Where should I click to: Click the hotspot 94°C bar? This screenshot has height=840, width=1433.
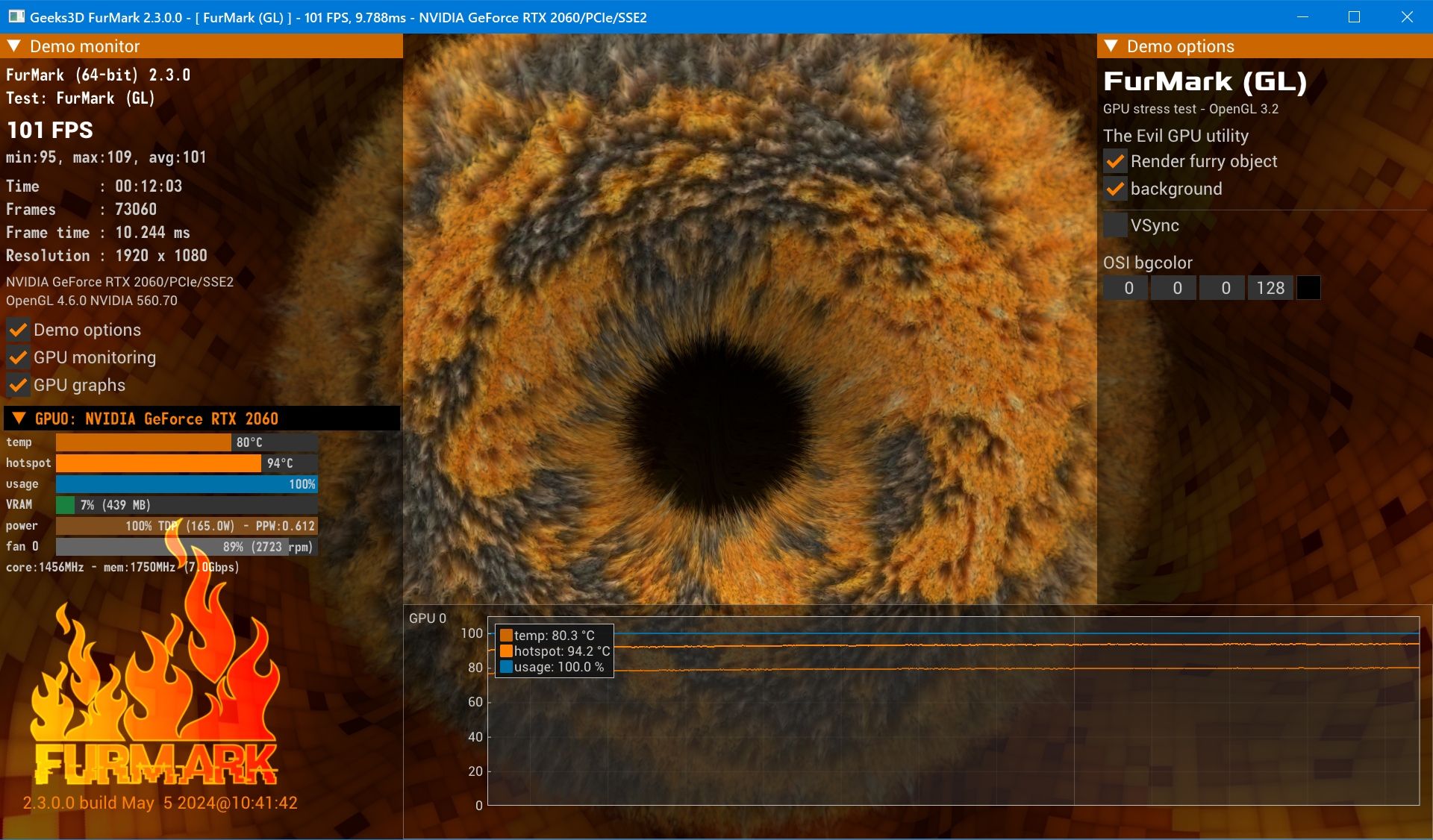point(187,463)
